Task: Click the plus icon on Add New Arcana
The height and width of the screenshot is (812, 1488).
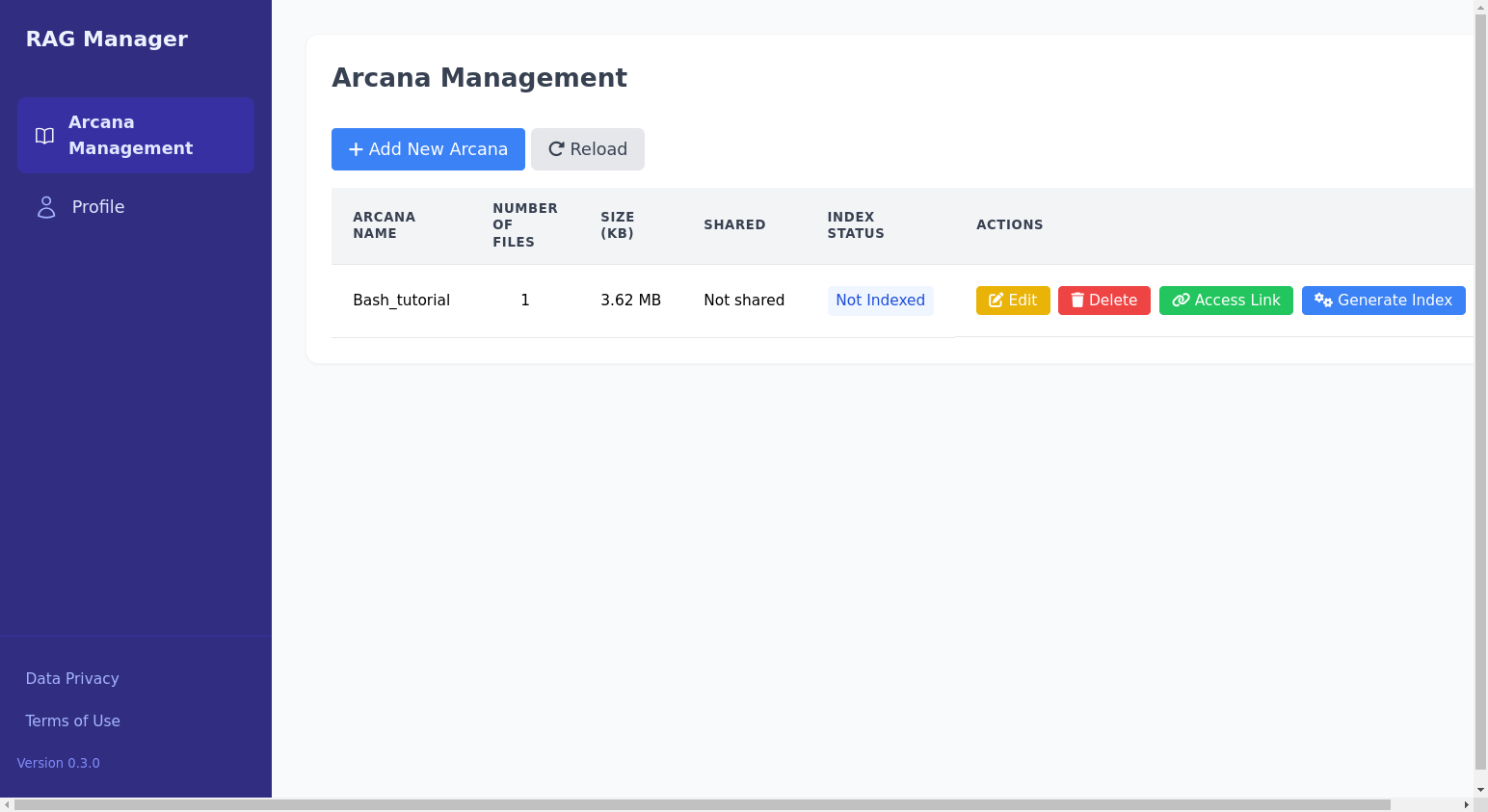Action: point(356,149)
